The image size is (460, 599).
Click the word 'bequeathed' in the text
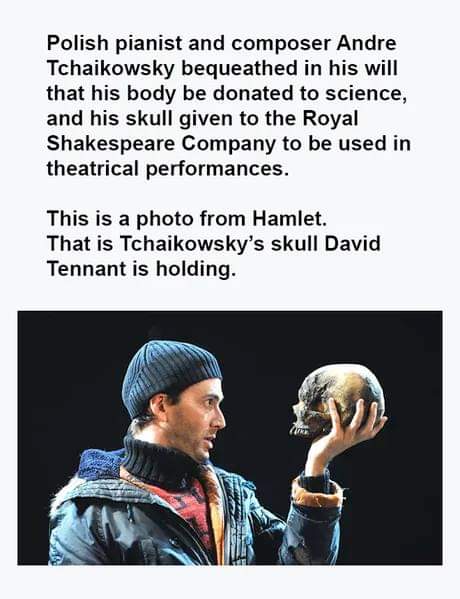pyautogui.click(x=239, y=68)
